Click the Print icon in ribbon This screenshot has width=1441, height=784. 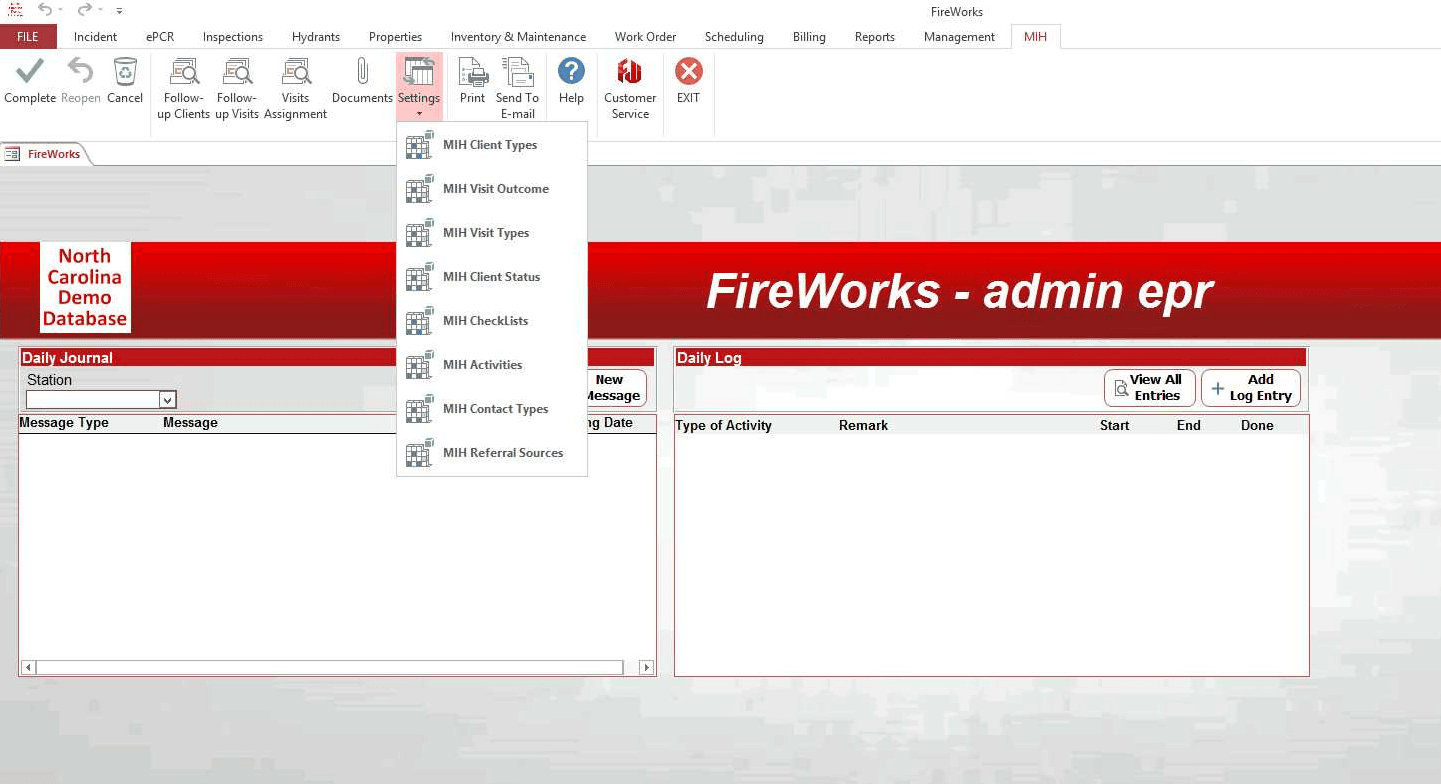pos(472,72)
